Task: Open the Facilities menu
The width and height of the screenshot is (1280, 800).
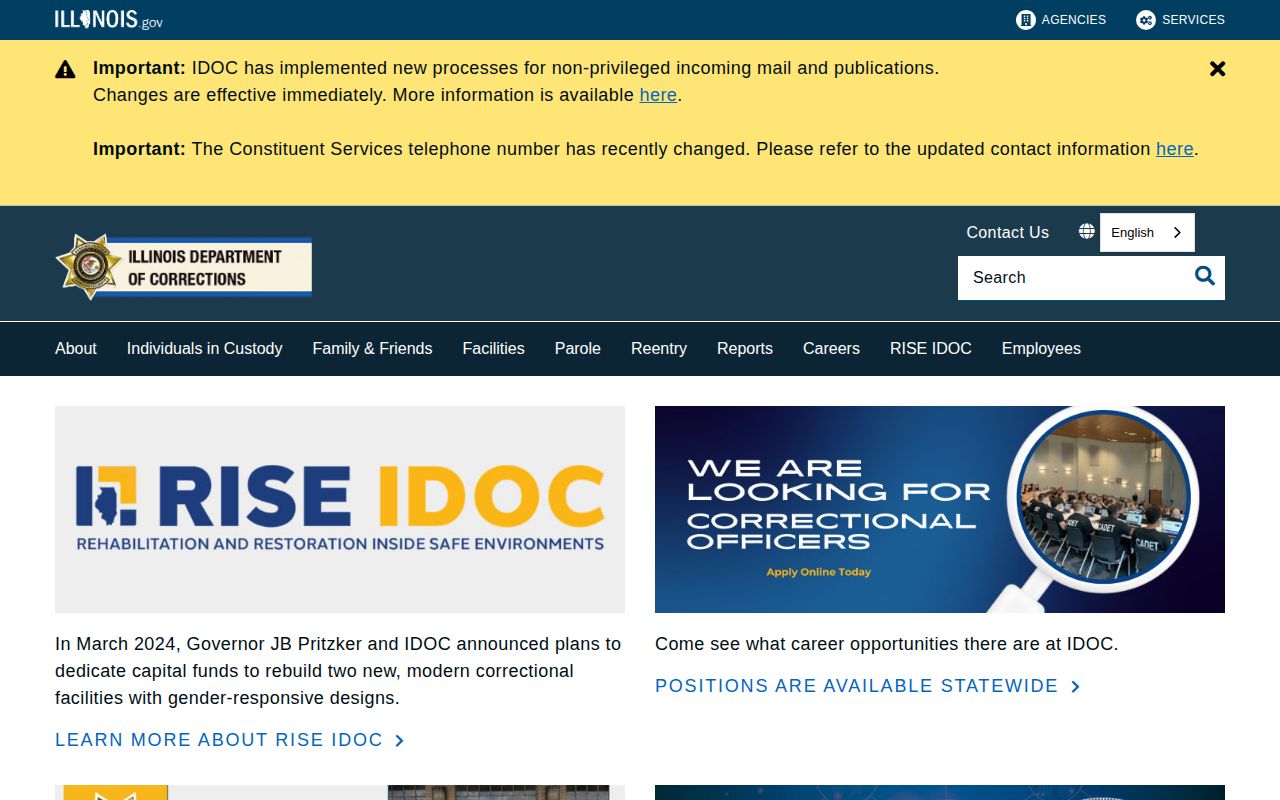Action: 493,348
